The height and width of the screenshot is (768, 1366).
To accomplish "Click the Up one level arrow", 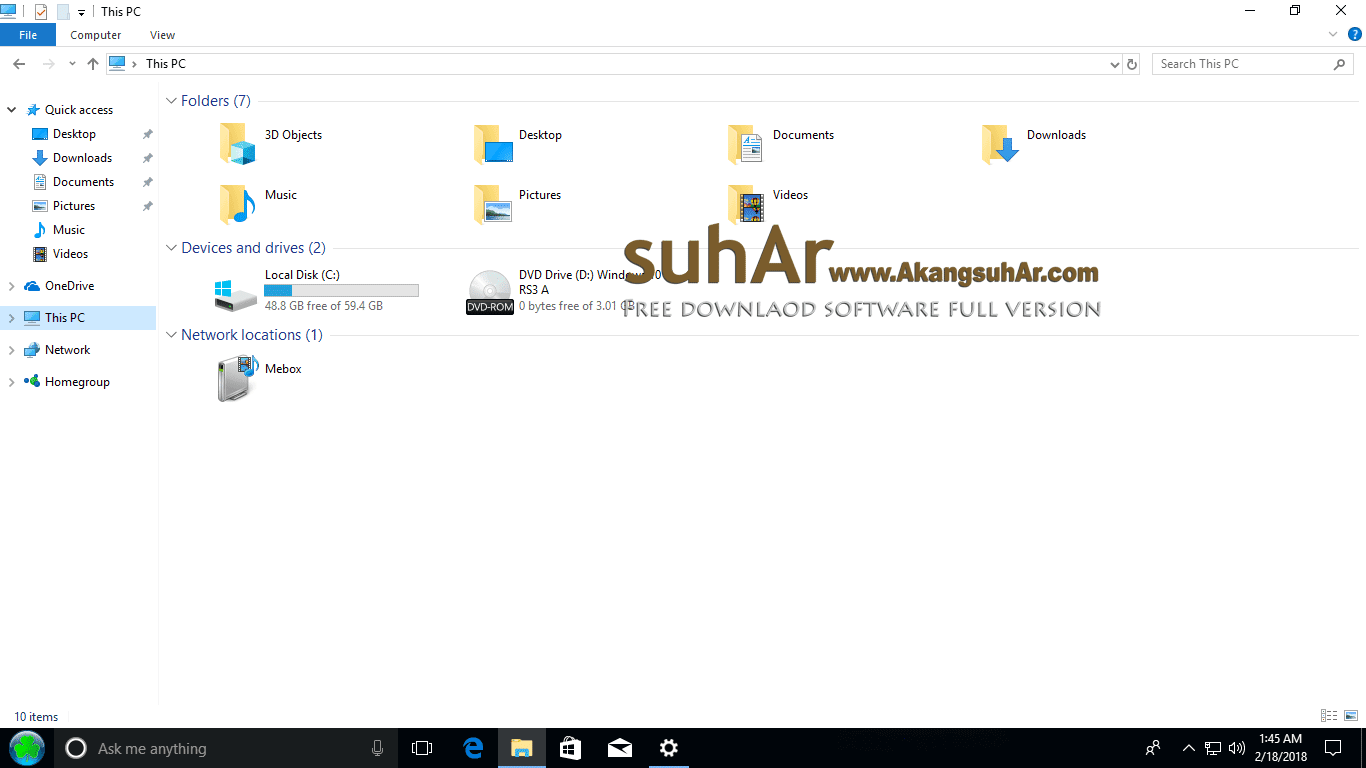I will coord(93,63).
